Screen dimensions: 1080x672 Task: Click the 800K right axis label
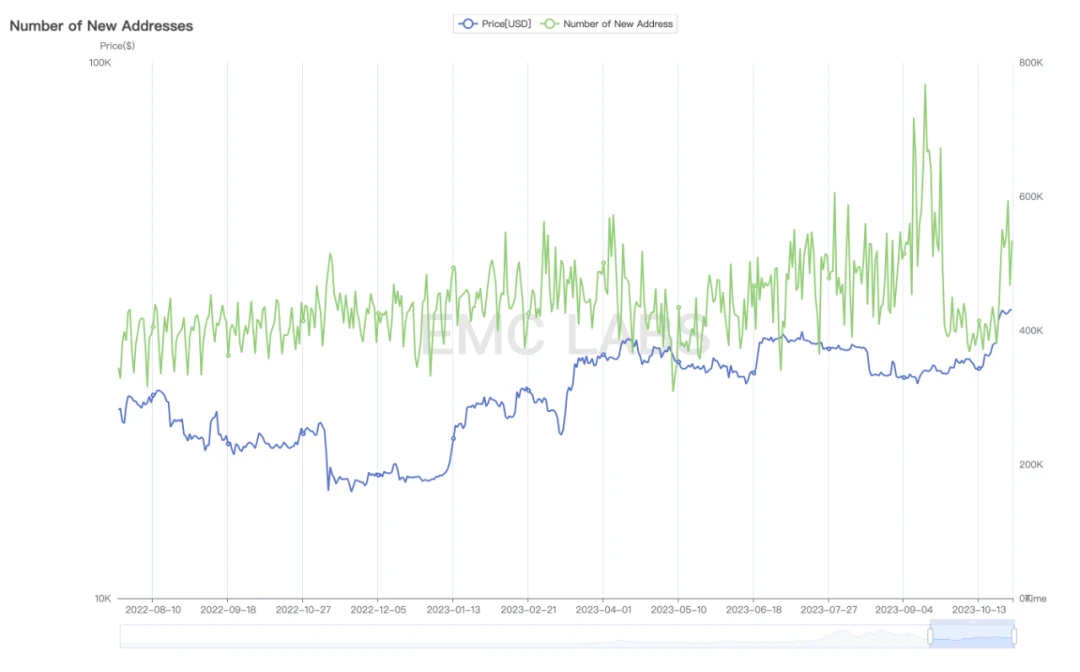[x=1031, y=63]
